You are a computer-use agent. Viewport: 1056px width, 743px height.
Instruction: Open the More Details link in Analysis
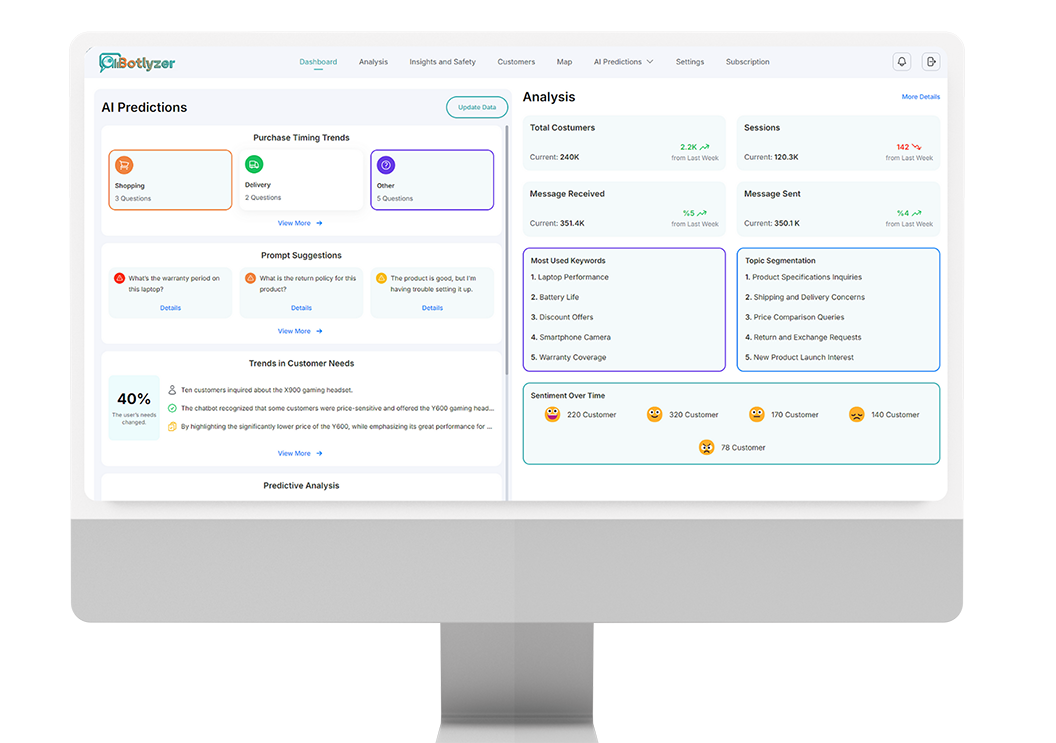(x=920, y=97)
